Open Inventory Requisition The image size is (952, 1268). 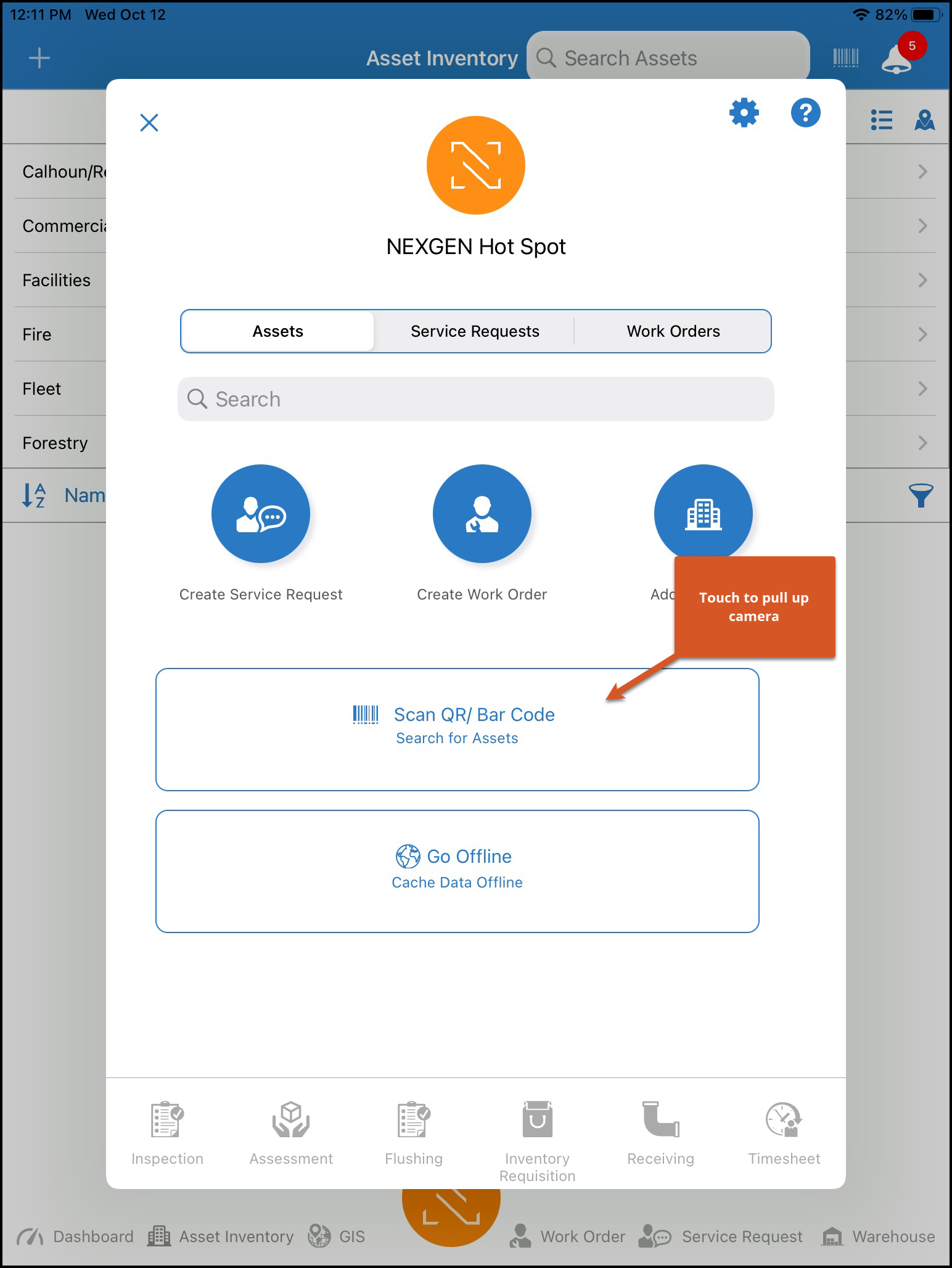pyautogui.click(x=537, y=1141)
